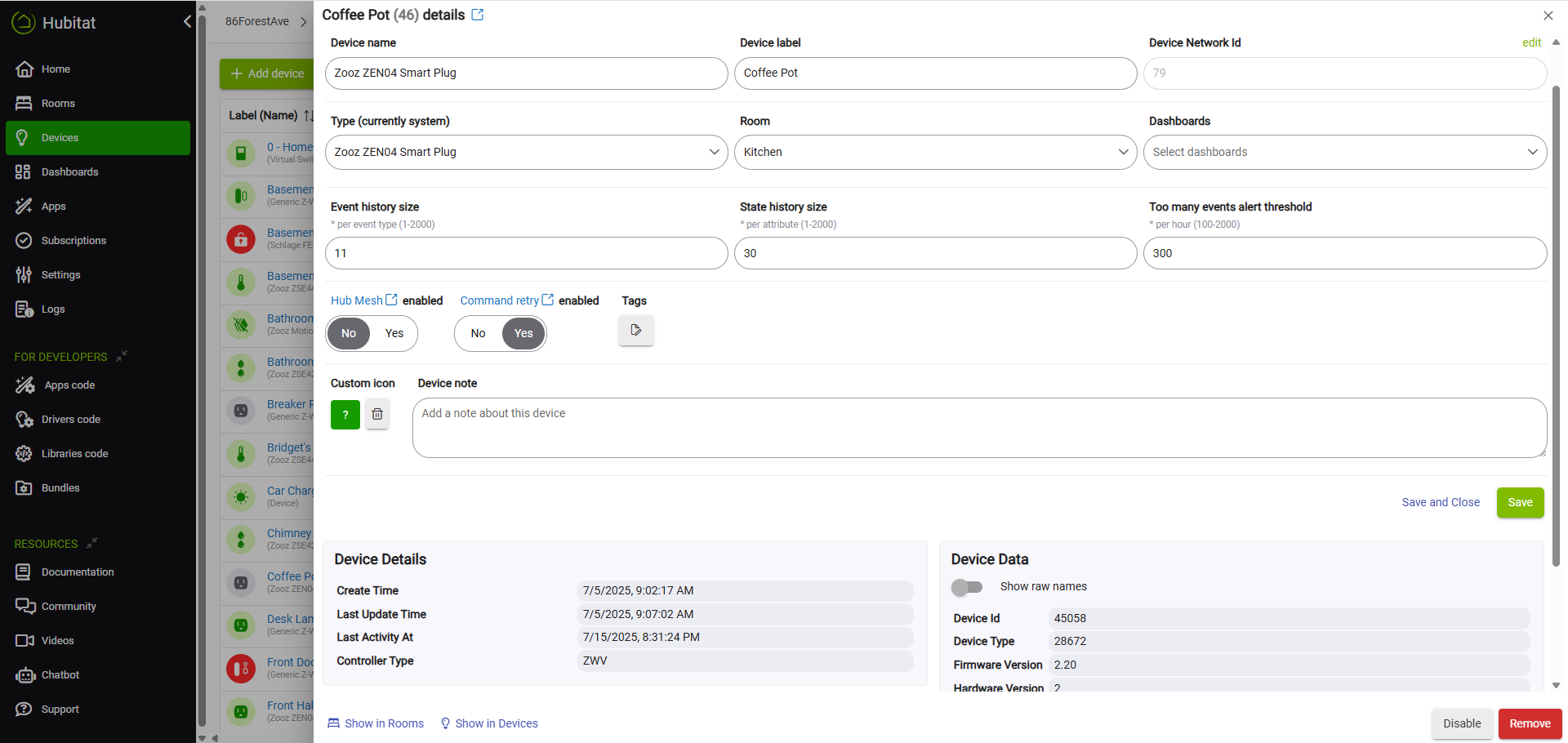Click the Breaker device icon

[x=241, y=411]
